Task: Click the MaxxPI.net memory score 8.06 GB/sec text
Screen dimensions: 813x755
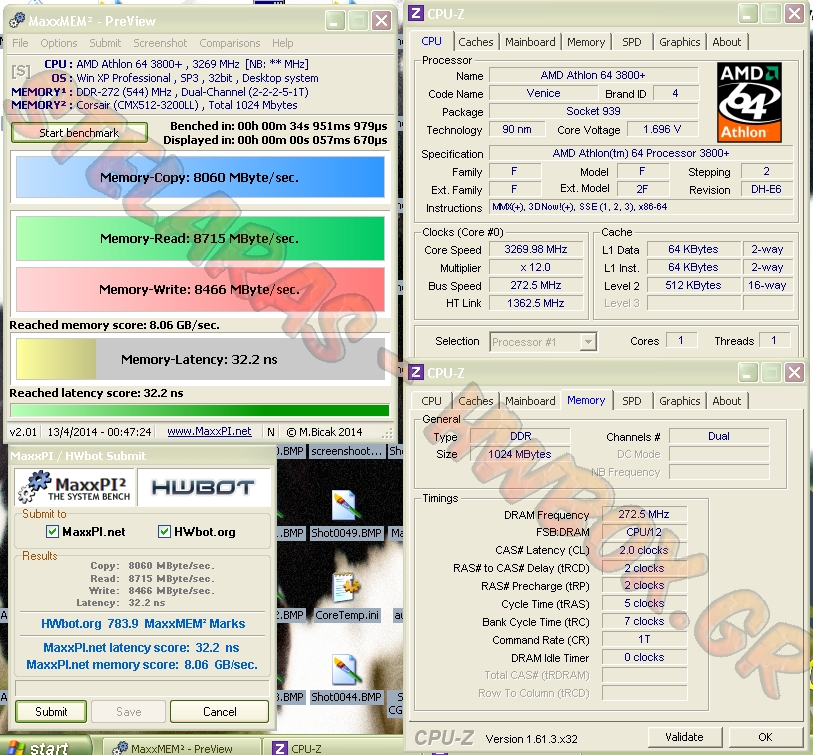Action: coord(142,665)
